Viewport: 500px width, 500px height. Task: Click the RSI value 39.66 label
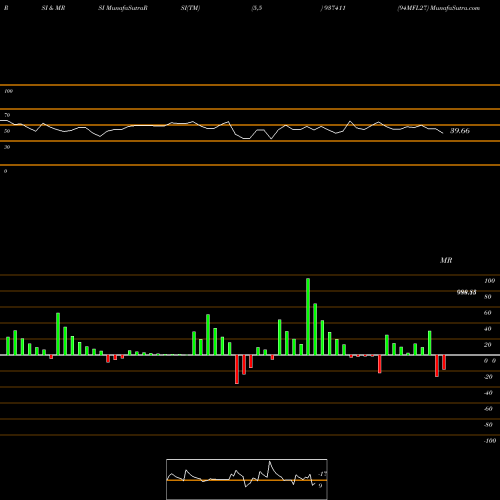[x=460, y=131]
